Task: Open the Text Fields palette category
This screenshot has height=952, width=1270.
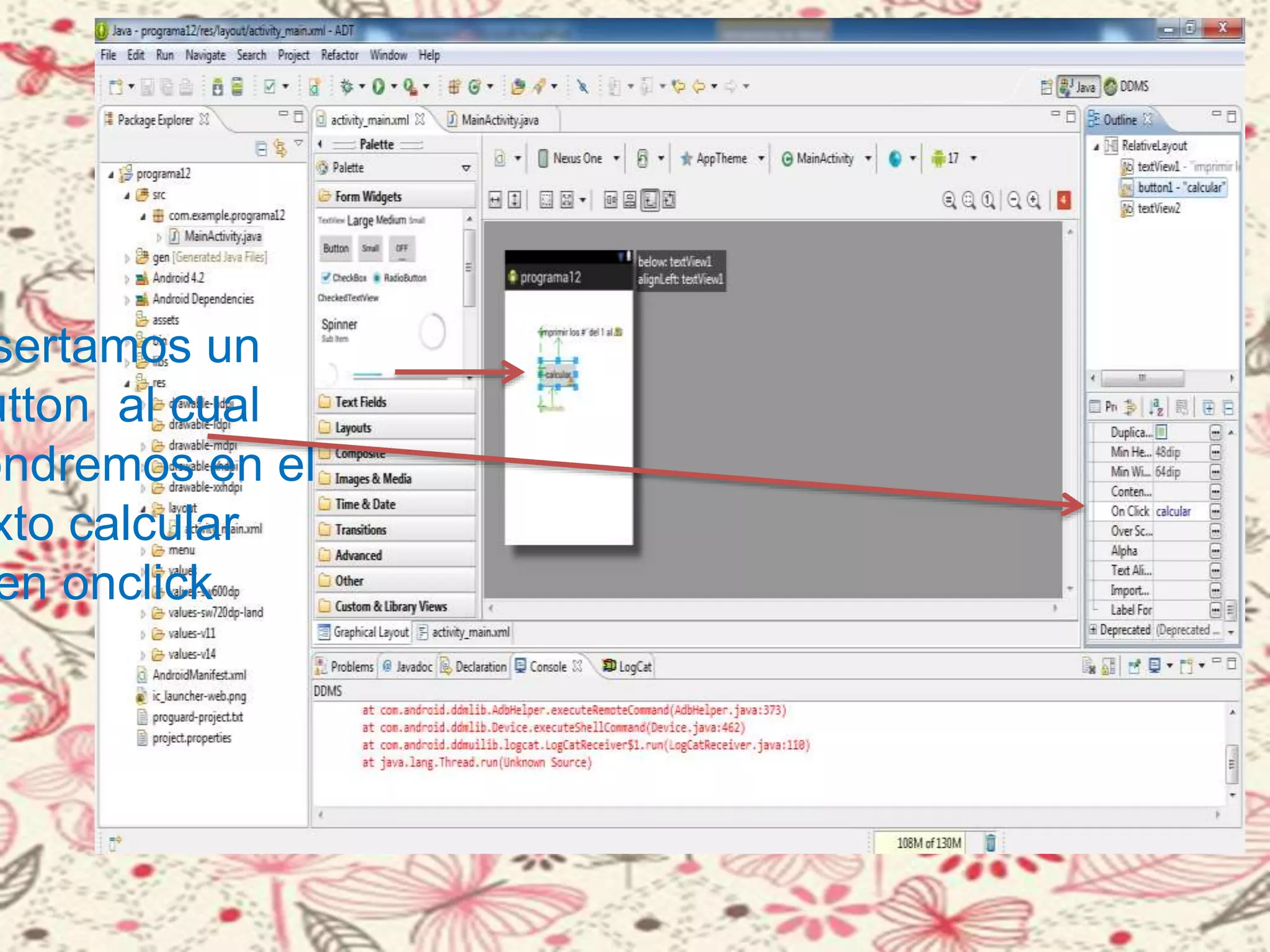Action: pos(395,402)
